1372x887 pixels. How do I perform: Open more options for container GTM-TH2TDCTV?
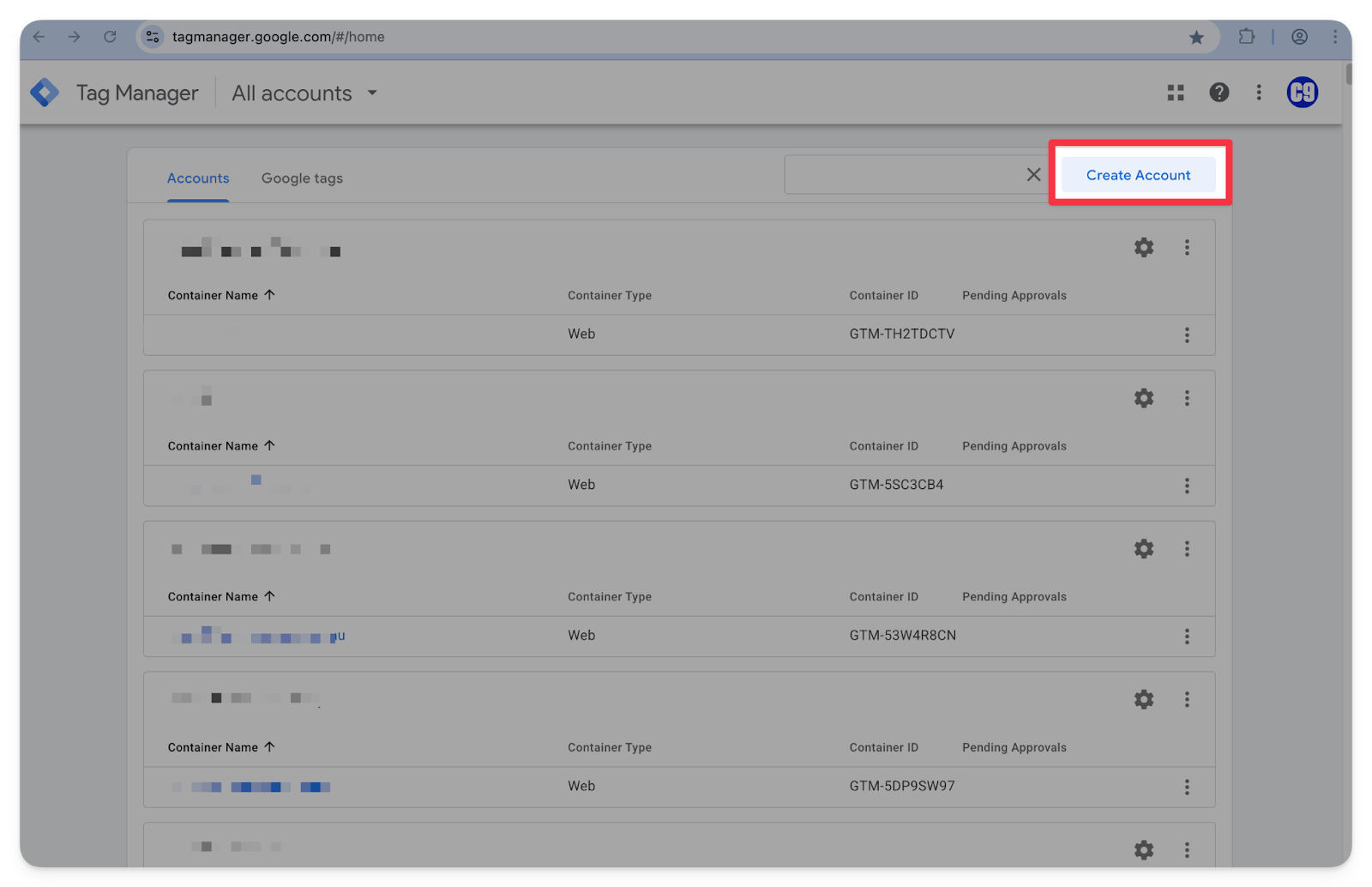[1187, 335]
